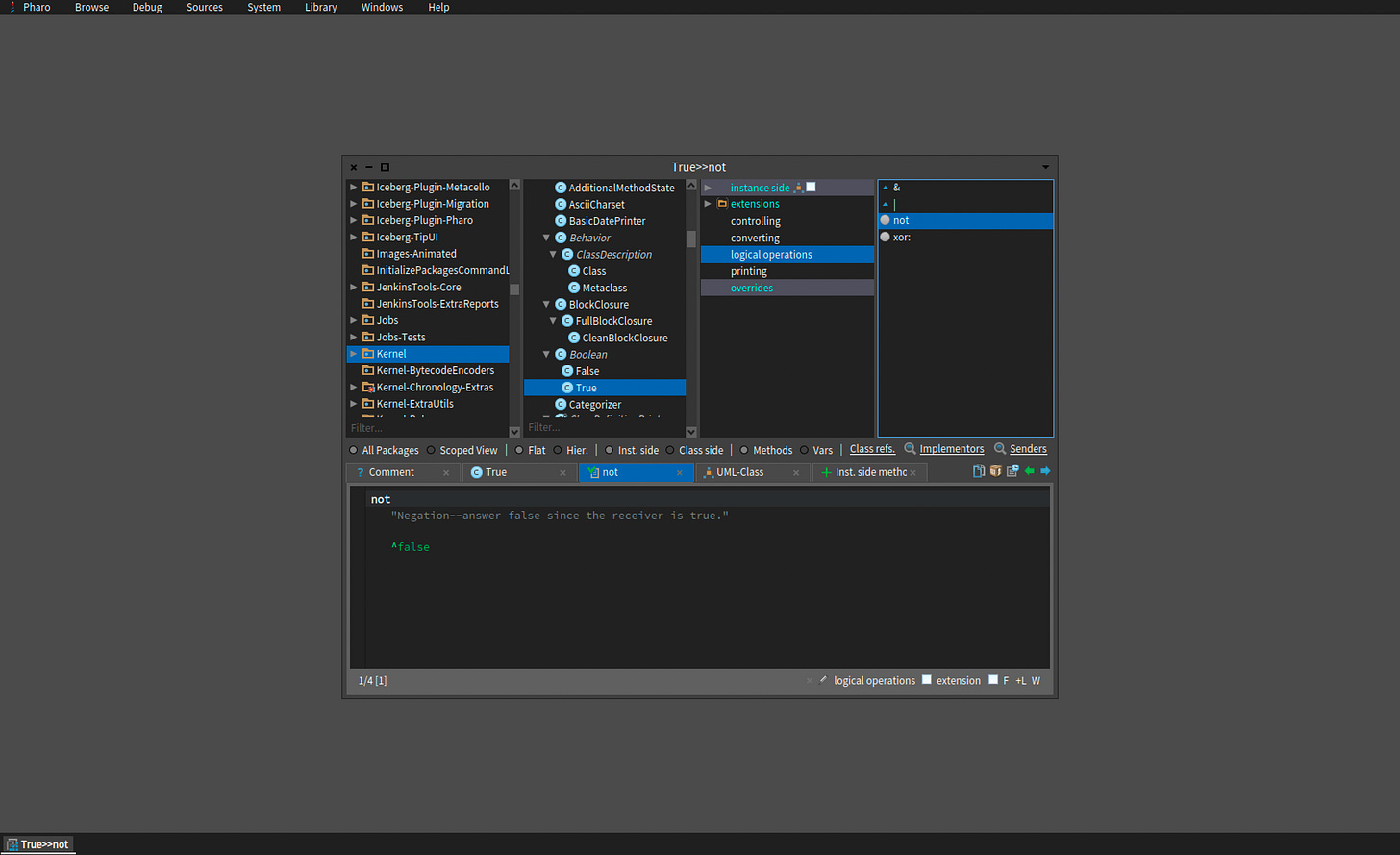Screen dimensions: 1400x855
Task: Enable the extension checkbox in status bar
Action: [927, 680]
